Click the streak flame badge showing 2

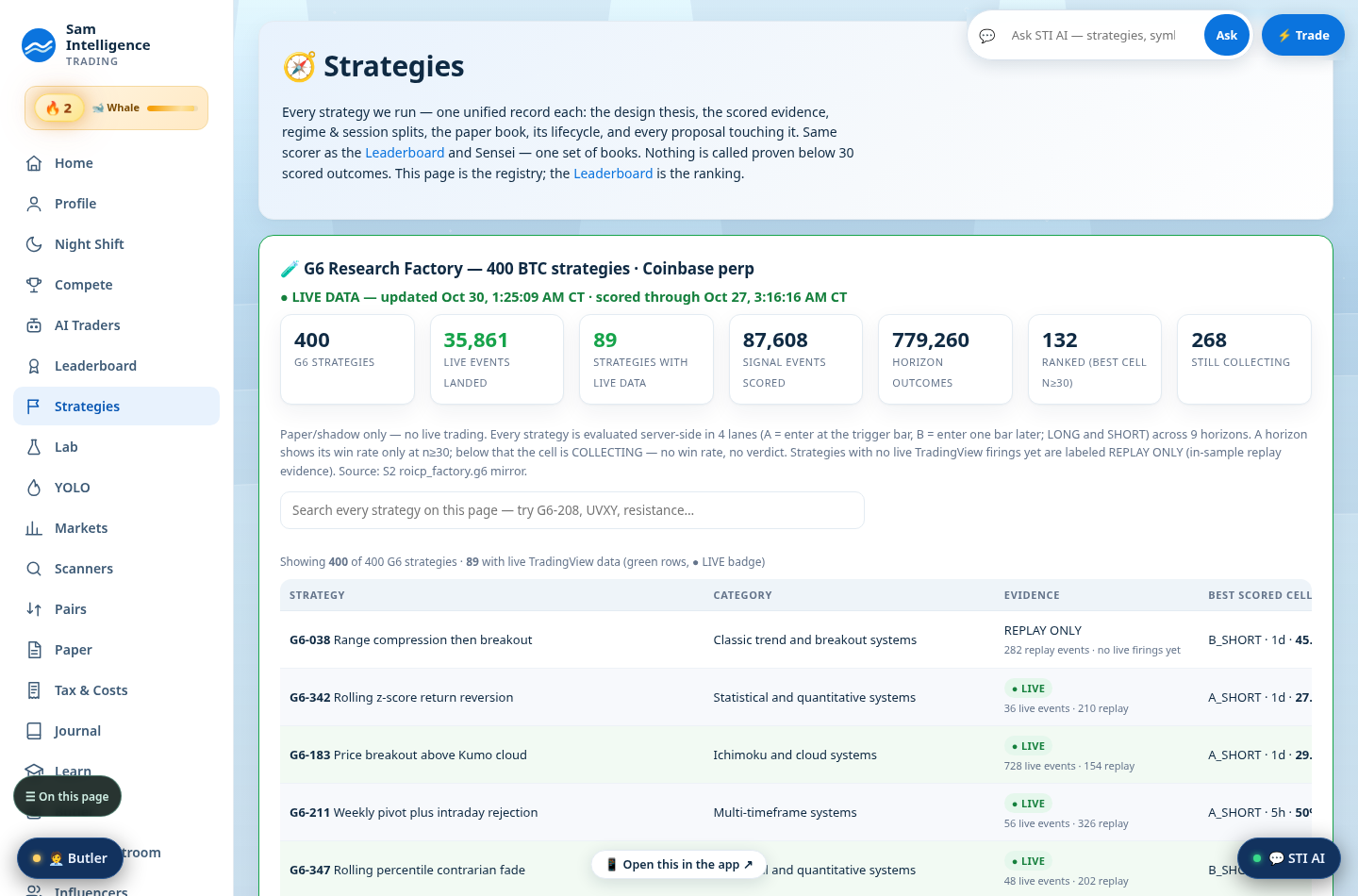click(58, 108)
